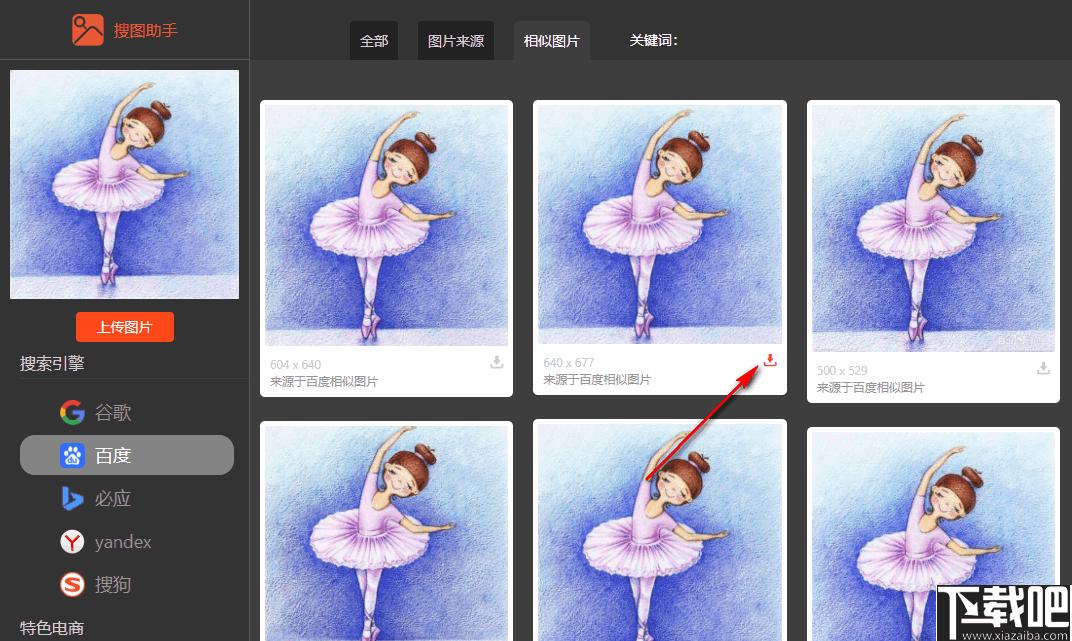The width and height of the screenshot is (1072, 641).
Task: Select 谷歌 search engine
Action: coord(127,412)
